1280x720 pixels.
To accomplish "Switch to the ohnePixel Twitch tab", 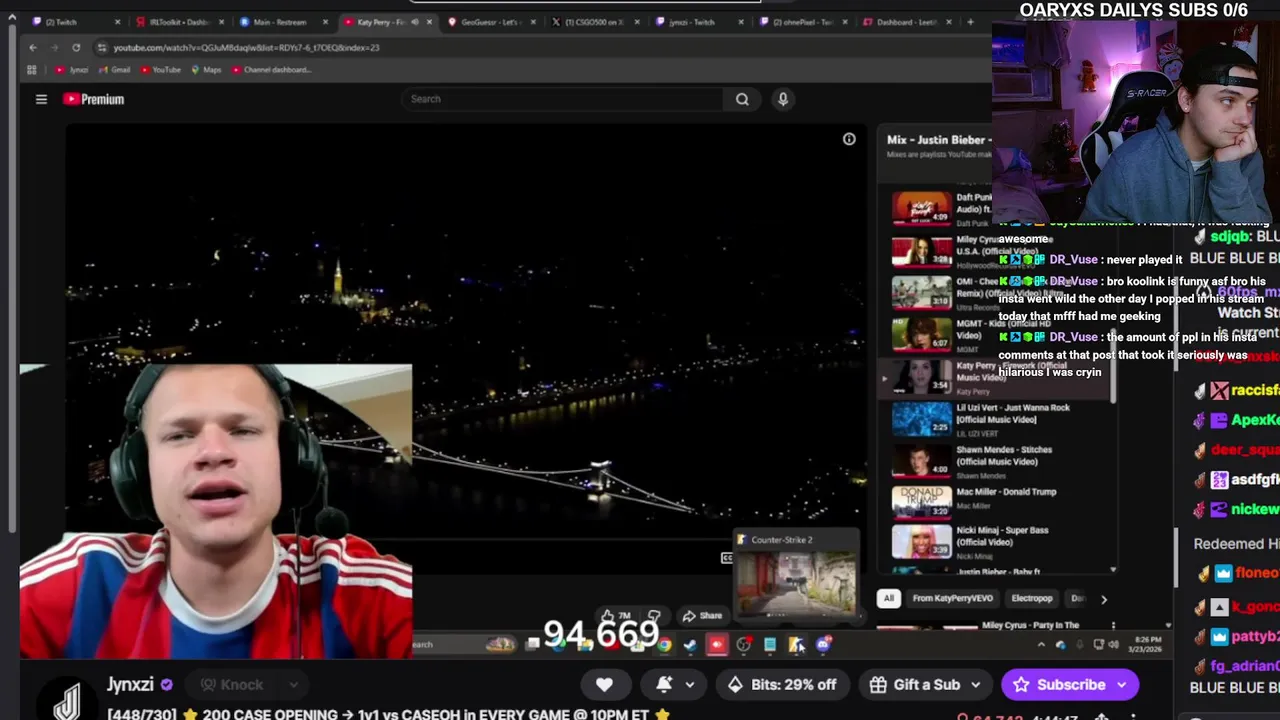I will pos(805,22).
